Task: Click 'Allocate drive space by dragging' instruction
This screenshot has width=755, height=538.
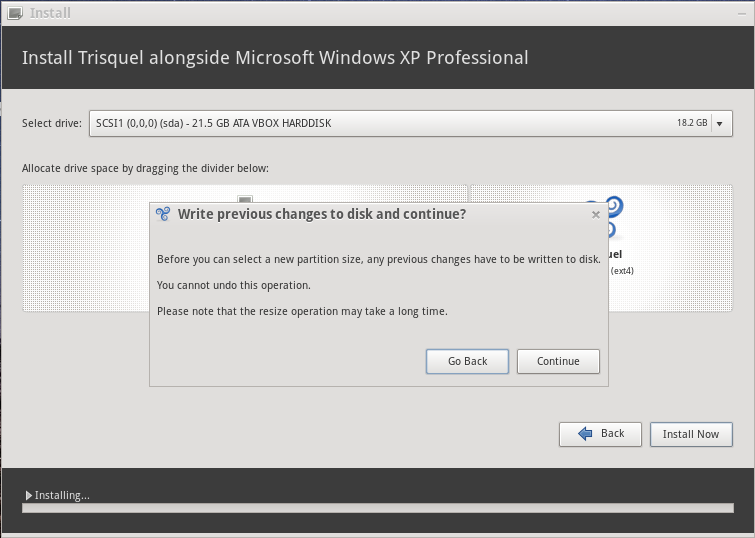Action: click(x=145, y=168)
